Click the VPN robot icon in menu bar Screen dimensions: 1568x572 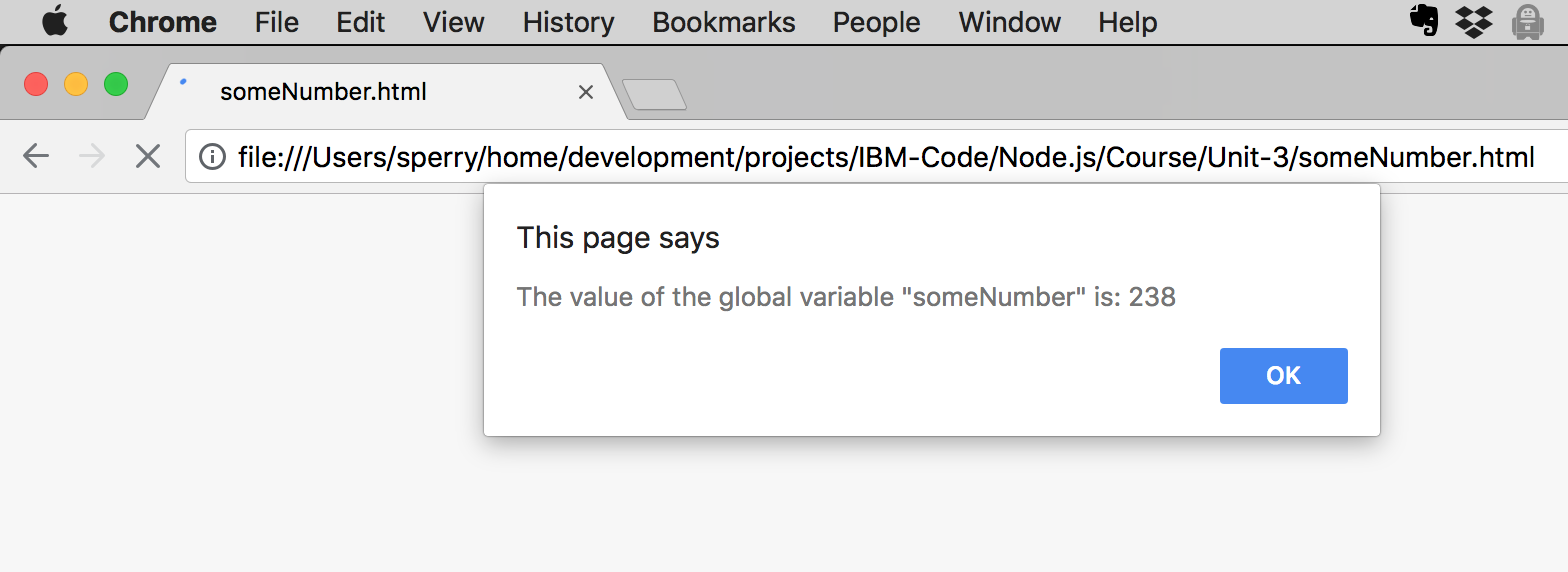[x=1527, y=21]
